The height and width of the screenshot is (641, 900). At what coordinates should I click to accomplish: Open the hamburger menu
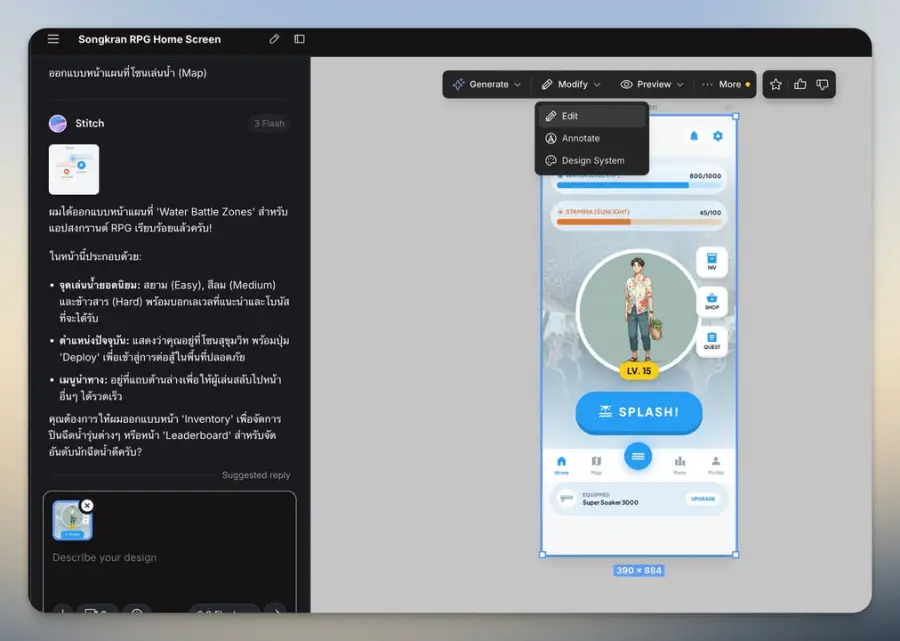coord(53,39)
